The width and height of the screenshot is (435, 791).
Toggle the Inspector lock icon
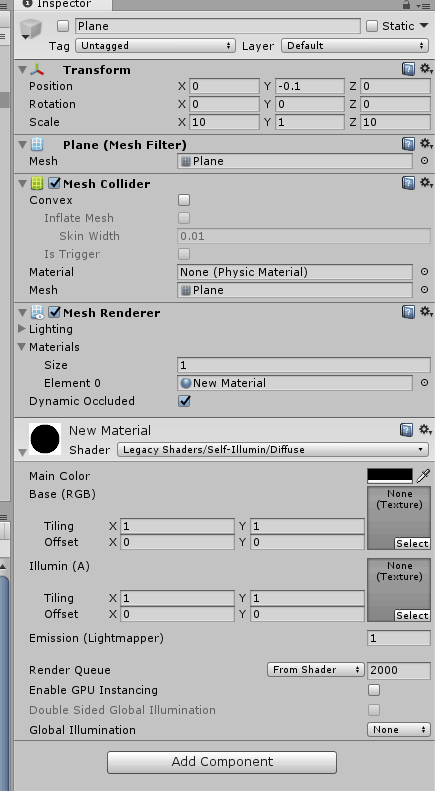[x=406, y=5]
